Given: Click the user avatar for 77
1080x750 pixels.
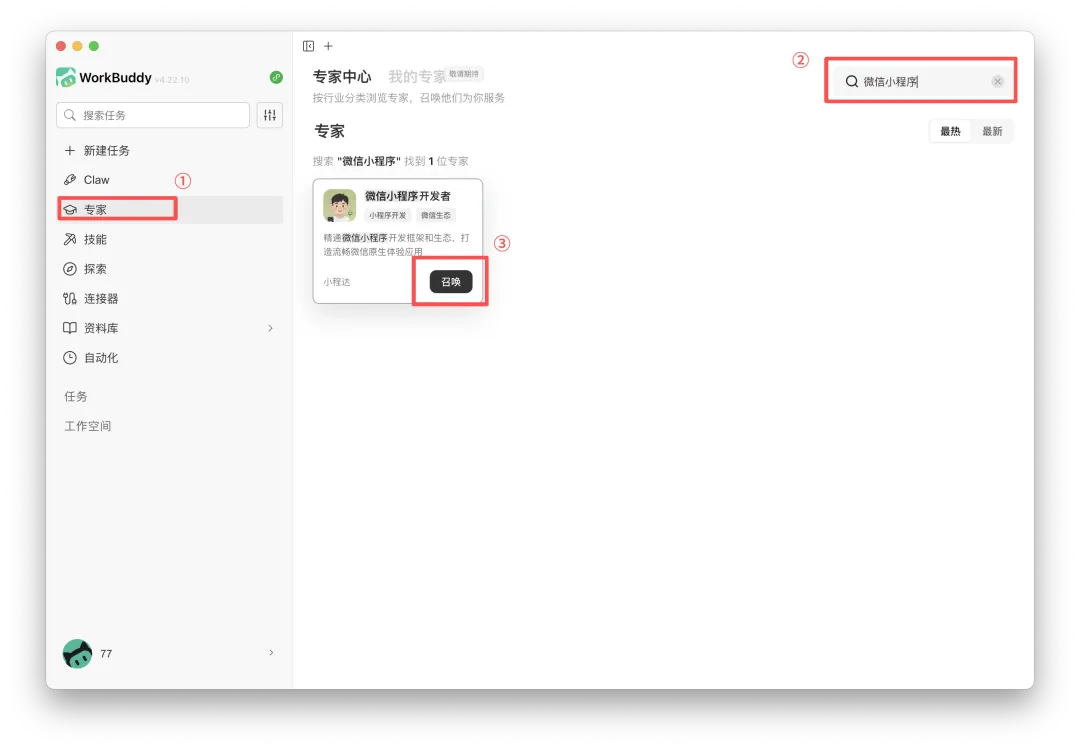Looking at the screenshot, I should pos(77,653).
